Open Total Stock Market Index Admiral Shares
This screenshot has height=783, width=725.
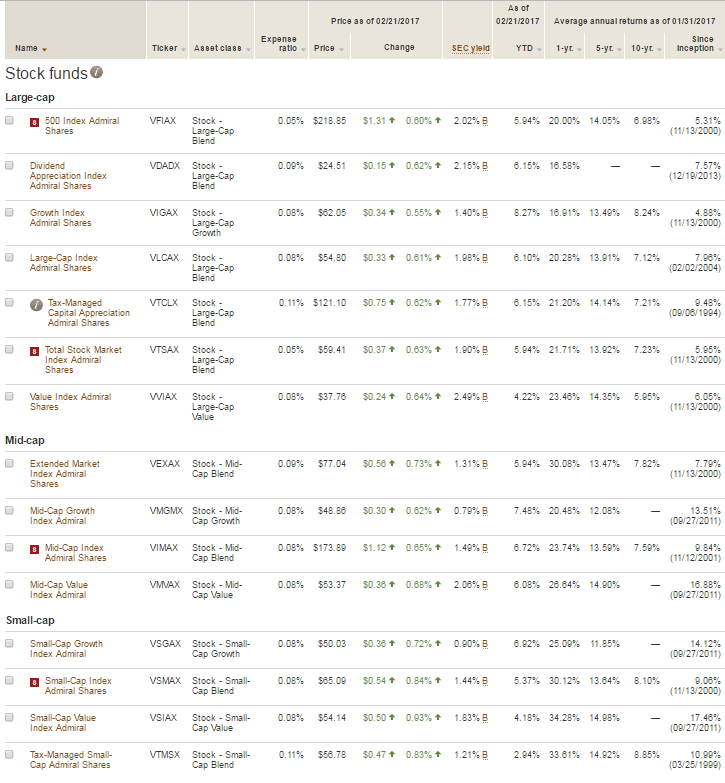pos(83,360)
